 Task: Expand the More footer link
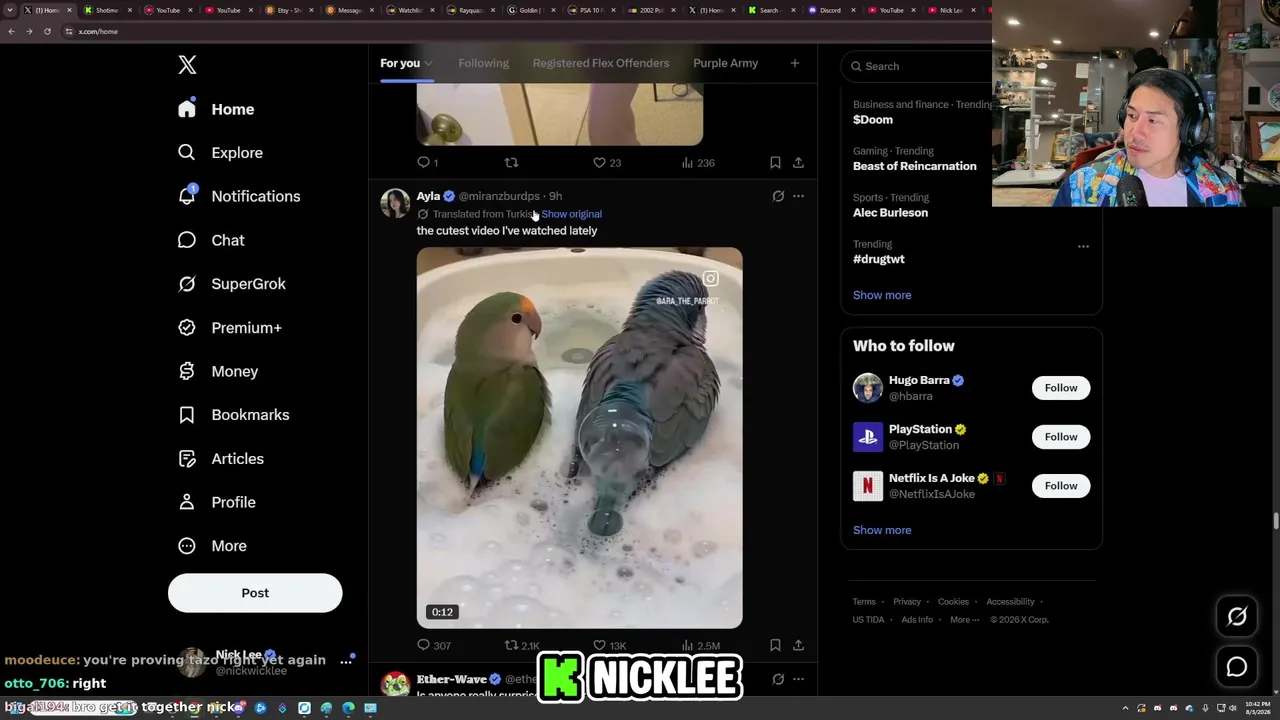coord(963,620)
